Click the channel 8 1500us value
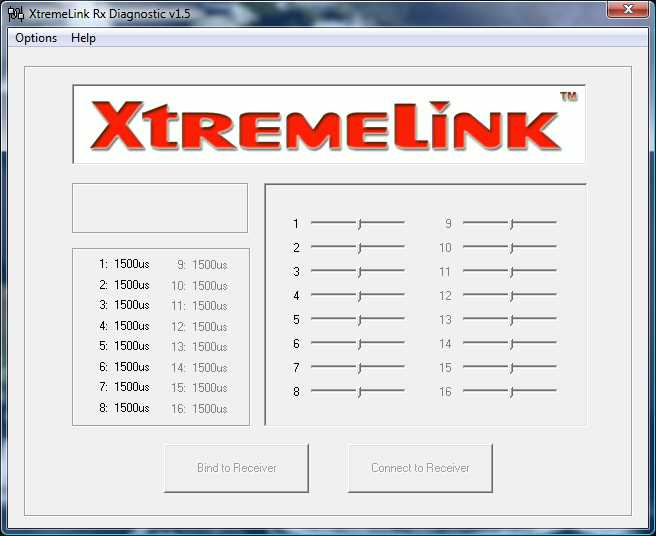This screenshot has height=536, width=656. pos(131,408)
